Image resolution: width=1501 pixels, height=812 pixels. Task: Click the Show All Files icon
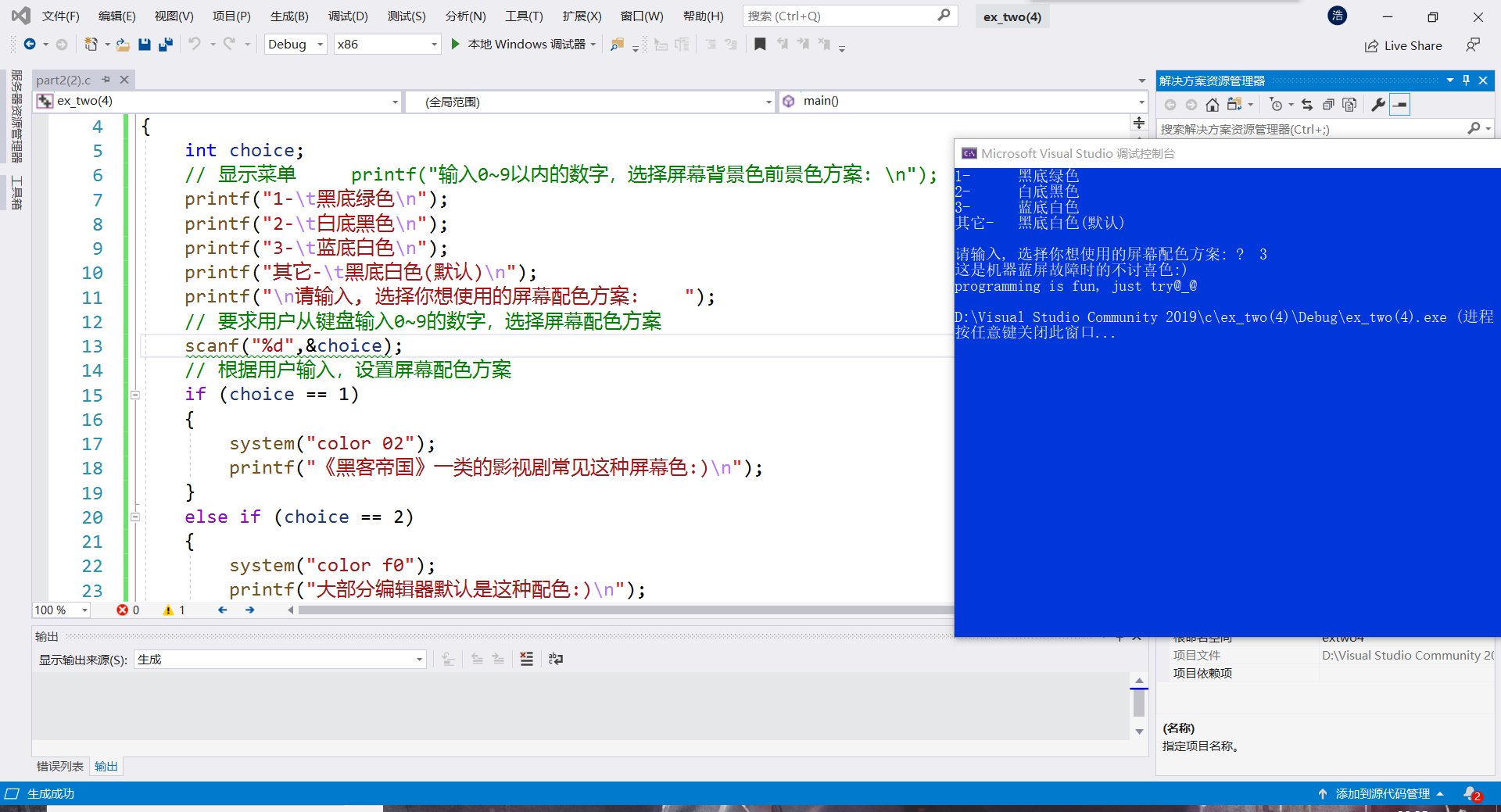[1349, 105]
